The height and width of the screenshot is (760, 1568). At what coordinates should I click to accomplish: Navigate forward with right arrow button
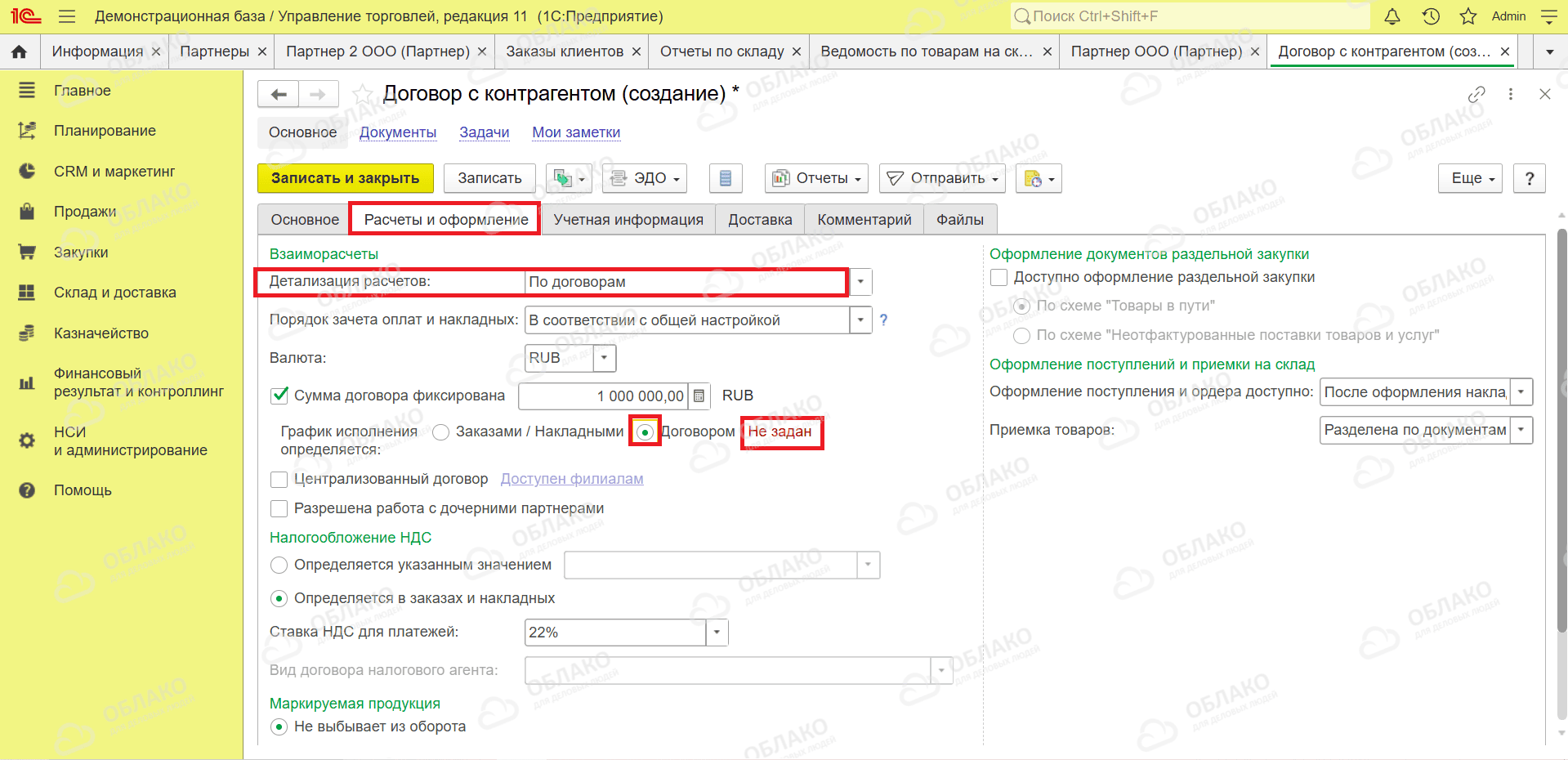click(x=319, y=94)
